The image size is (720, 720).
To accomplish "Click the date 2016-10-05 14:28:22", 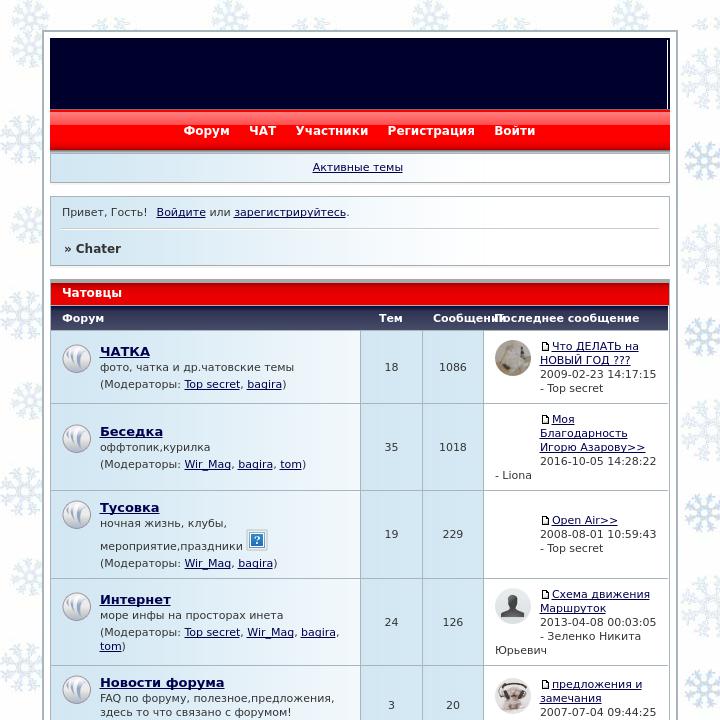I will coord(598,461).
